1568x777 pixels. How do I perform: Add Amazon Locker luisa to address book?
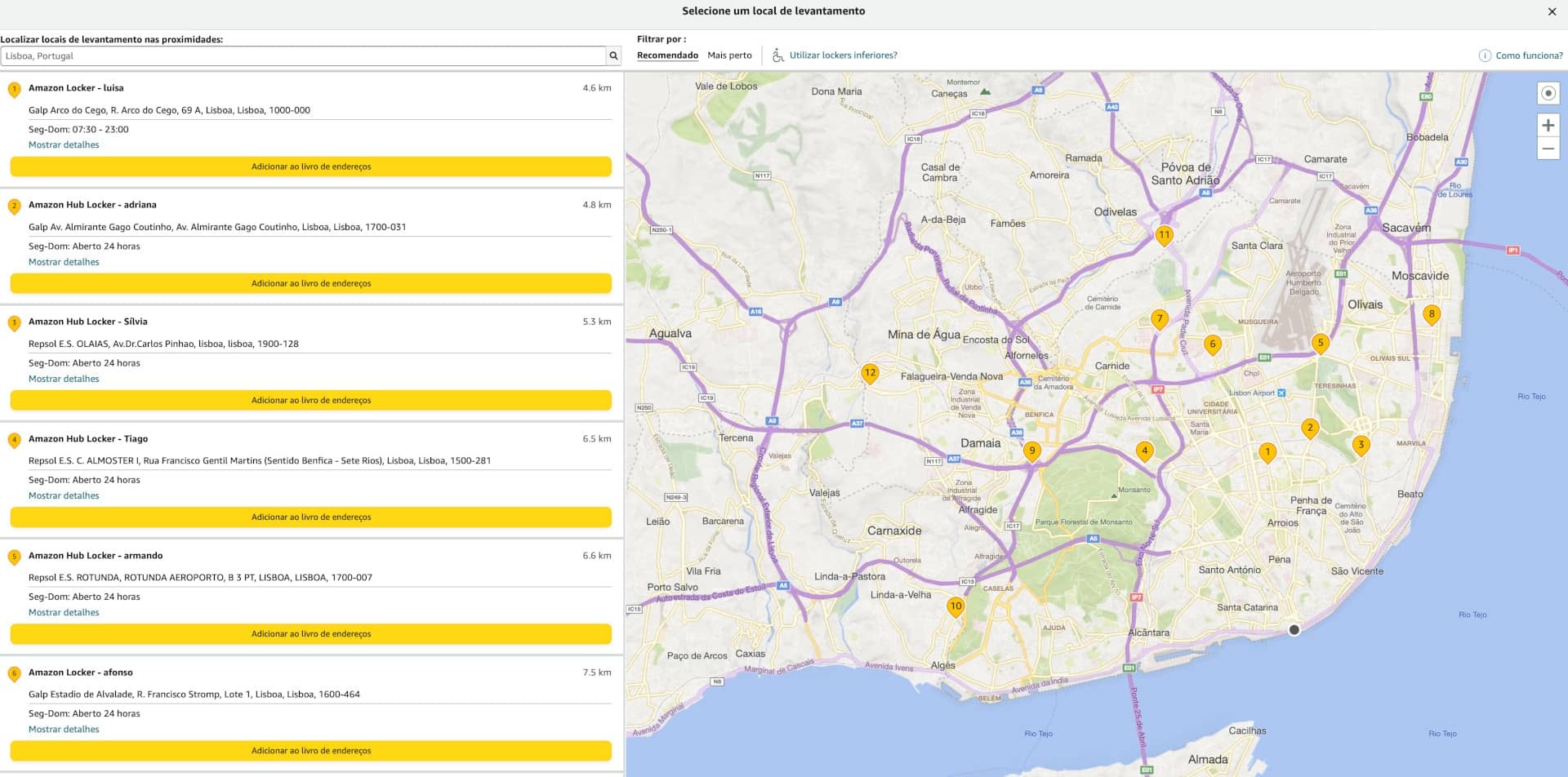[x=311, y=166]
